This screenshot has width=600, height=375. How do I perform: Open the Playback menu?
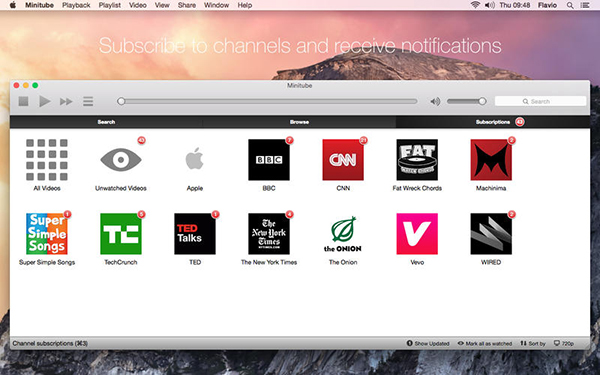(x=76, y=5)
